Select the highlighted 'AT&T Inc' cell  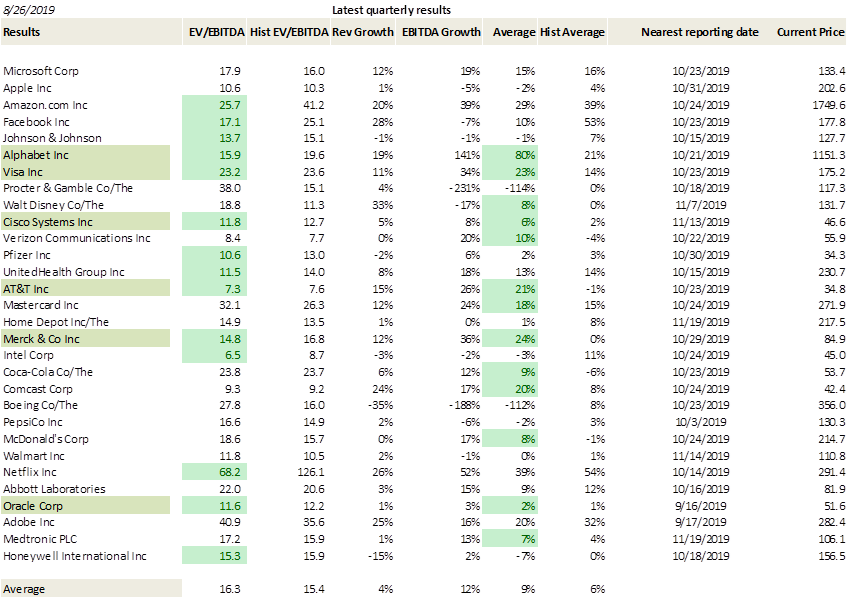tap(85, 289)
